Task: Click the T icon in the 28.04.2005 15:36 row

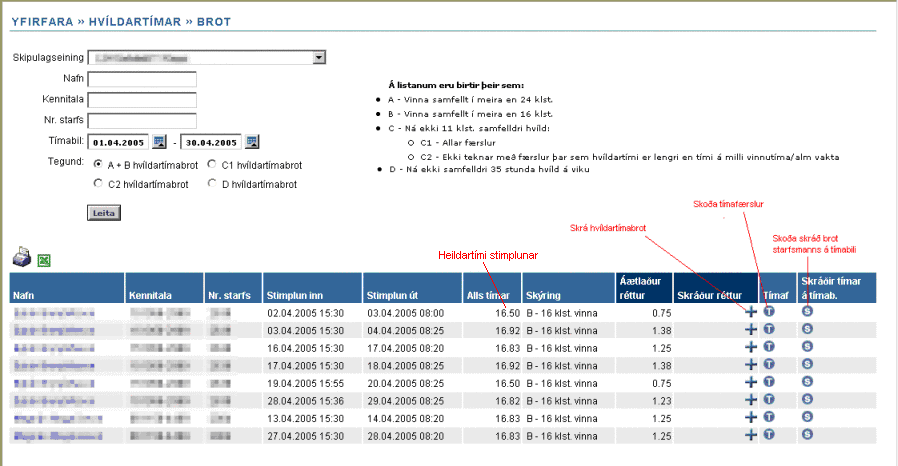Action: [x=769, y=399]
